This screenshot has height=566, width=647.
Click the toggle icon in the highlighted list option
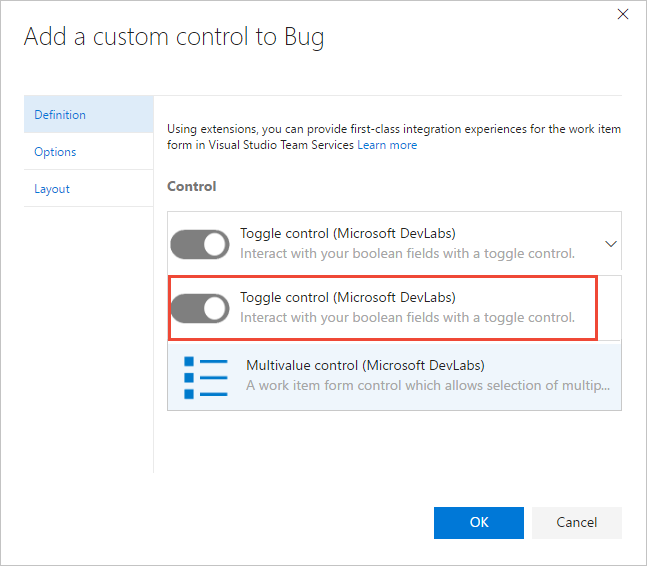tap(200, 308)
